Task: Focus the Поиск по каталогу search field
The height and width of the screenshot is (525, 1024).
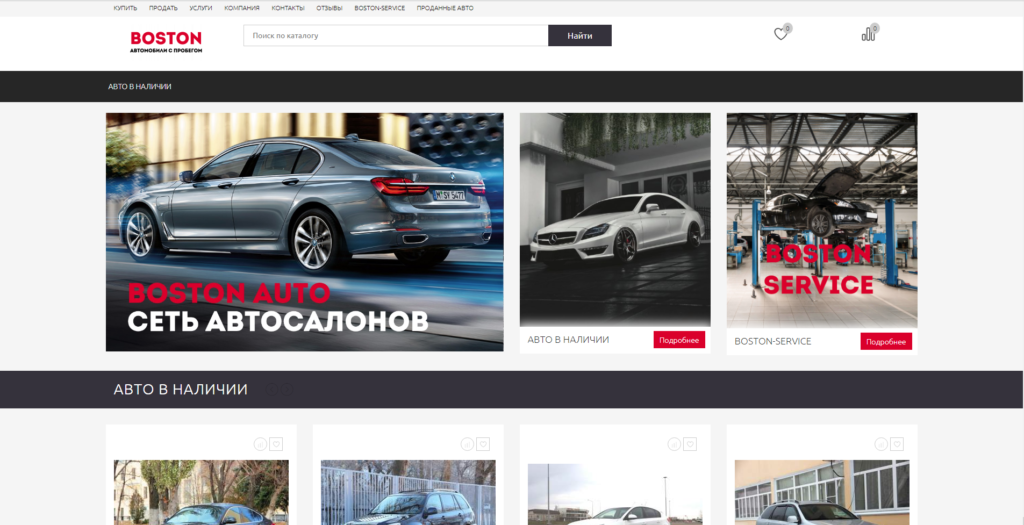Action: pyautogui.click(x=396, y=35)
